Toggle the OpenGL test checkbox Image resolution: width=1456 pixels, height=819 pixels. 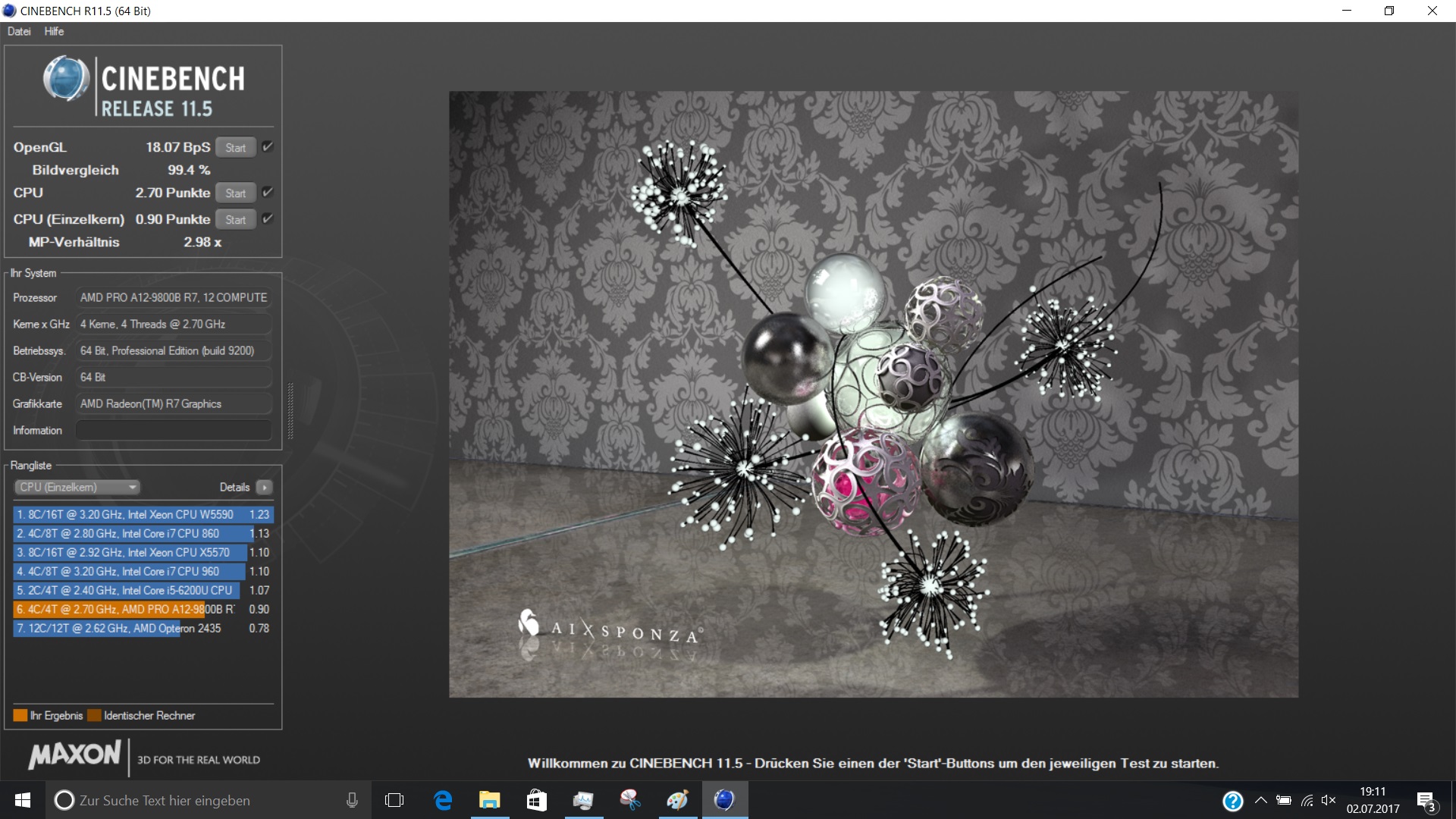click(268, 147)
